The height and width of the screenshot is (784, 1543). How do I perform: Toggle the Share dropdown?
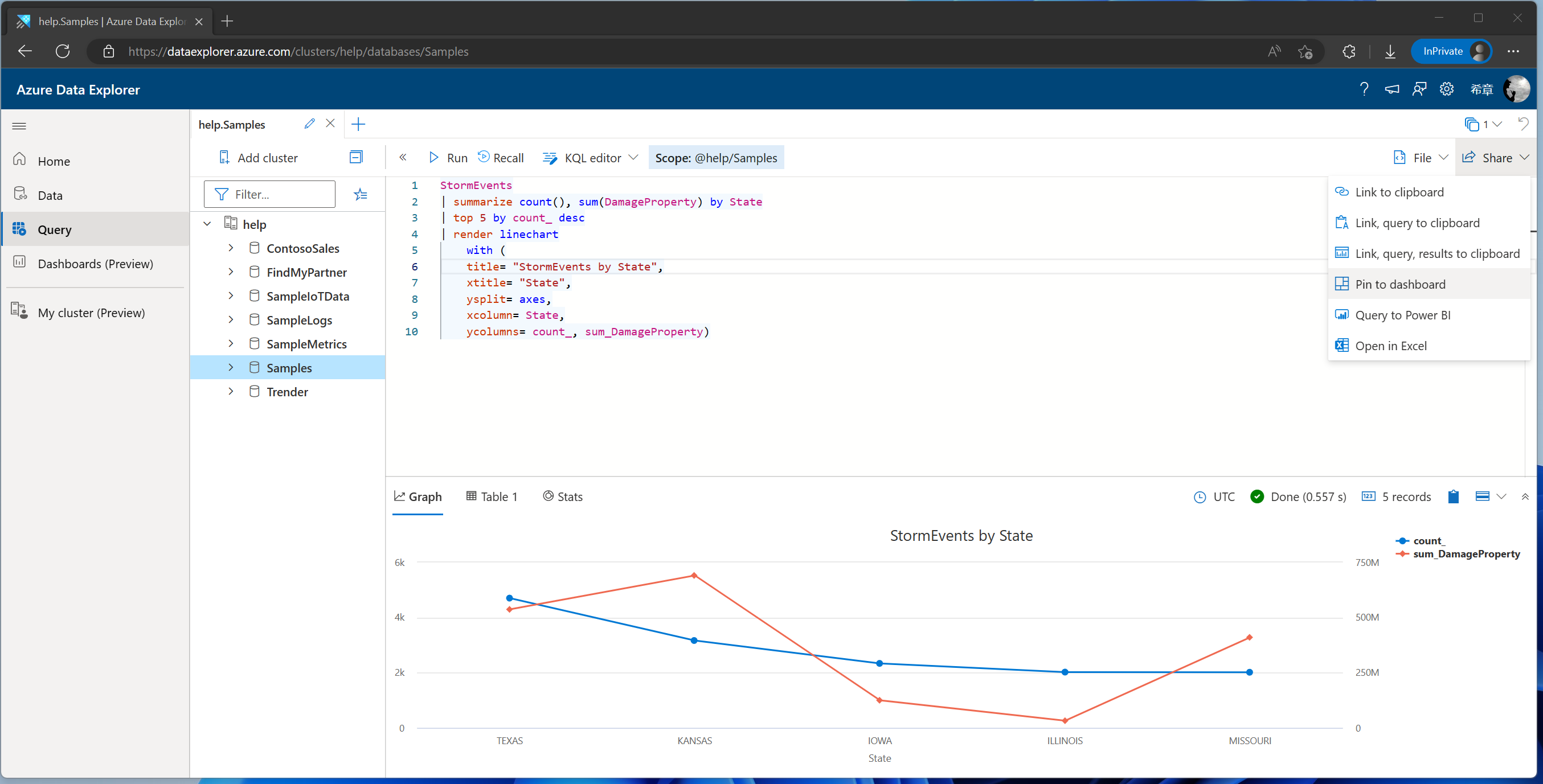(1496, 158)
